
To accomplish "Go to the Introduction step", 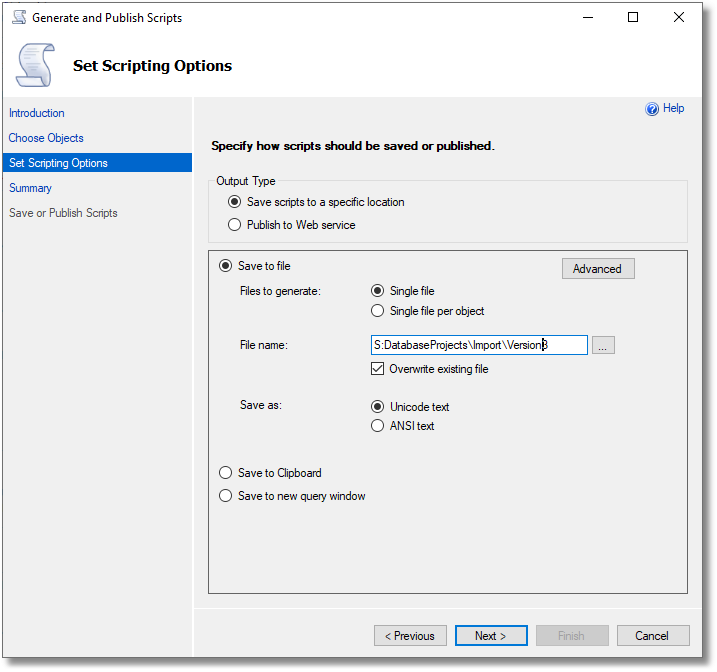I will click(x=37, y=113).
